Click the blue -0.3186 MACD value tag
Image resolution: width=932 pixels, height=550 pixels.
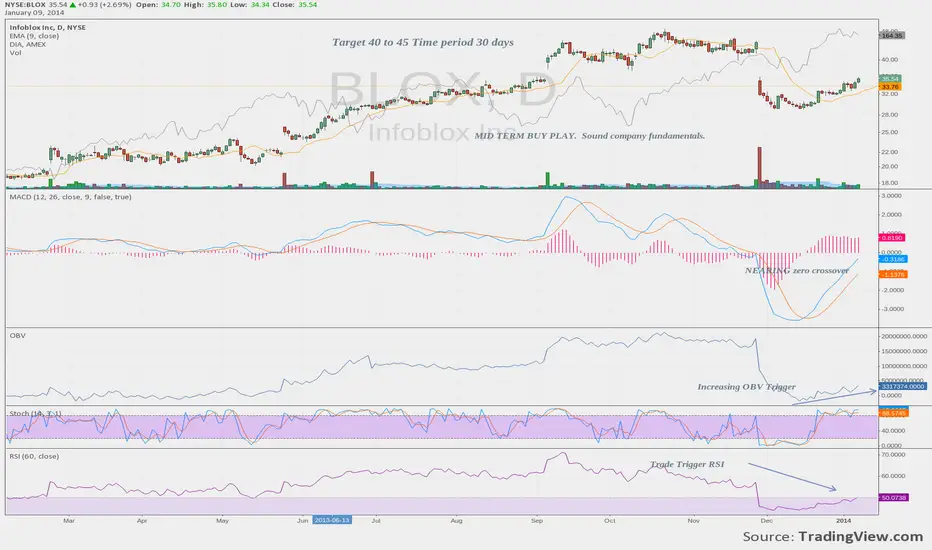(x=893, y=259)
